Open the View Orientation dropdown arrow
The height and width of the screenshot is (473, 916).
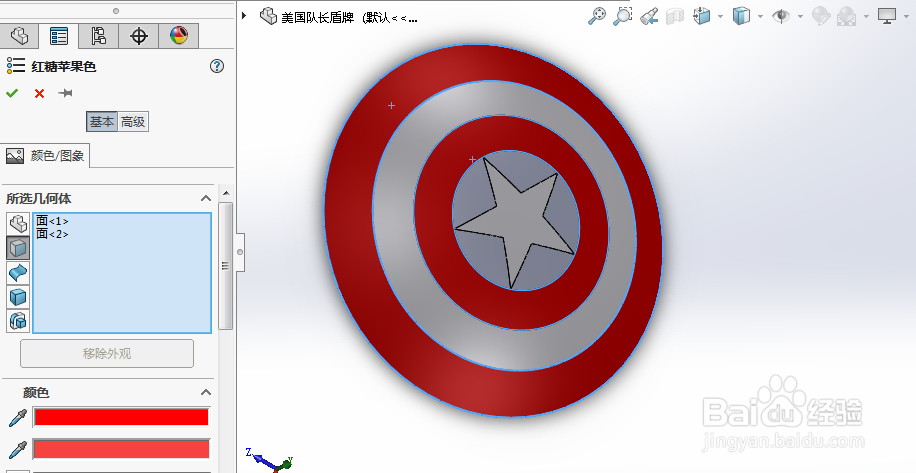(720, 16)
